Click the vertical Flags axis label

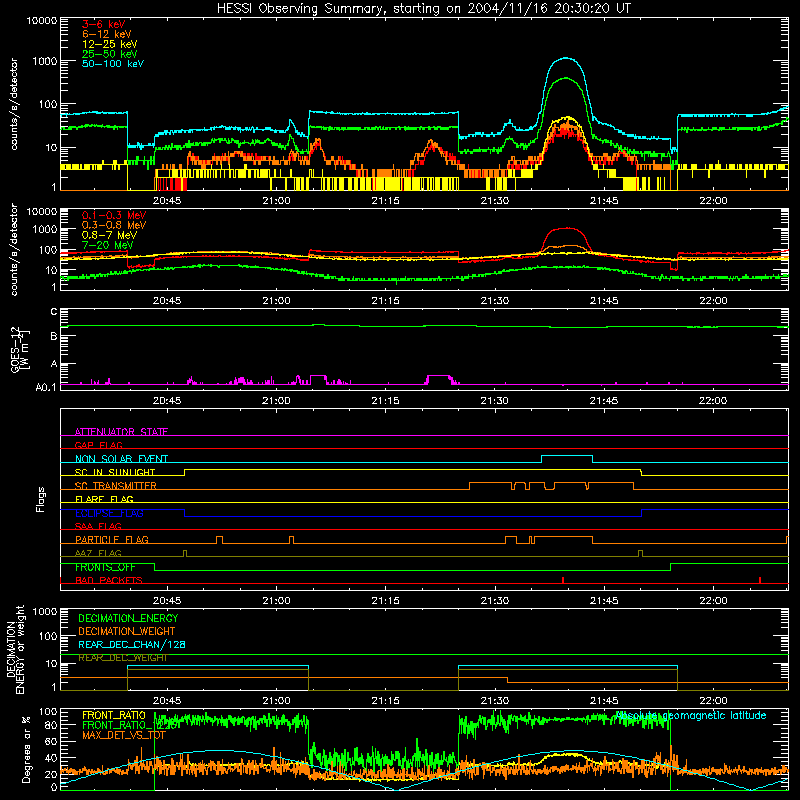pyautogui.click(x=40, y=499)
